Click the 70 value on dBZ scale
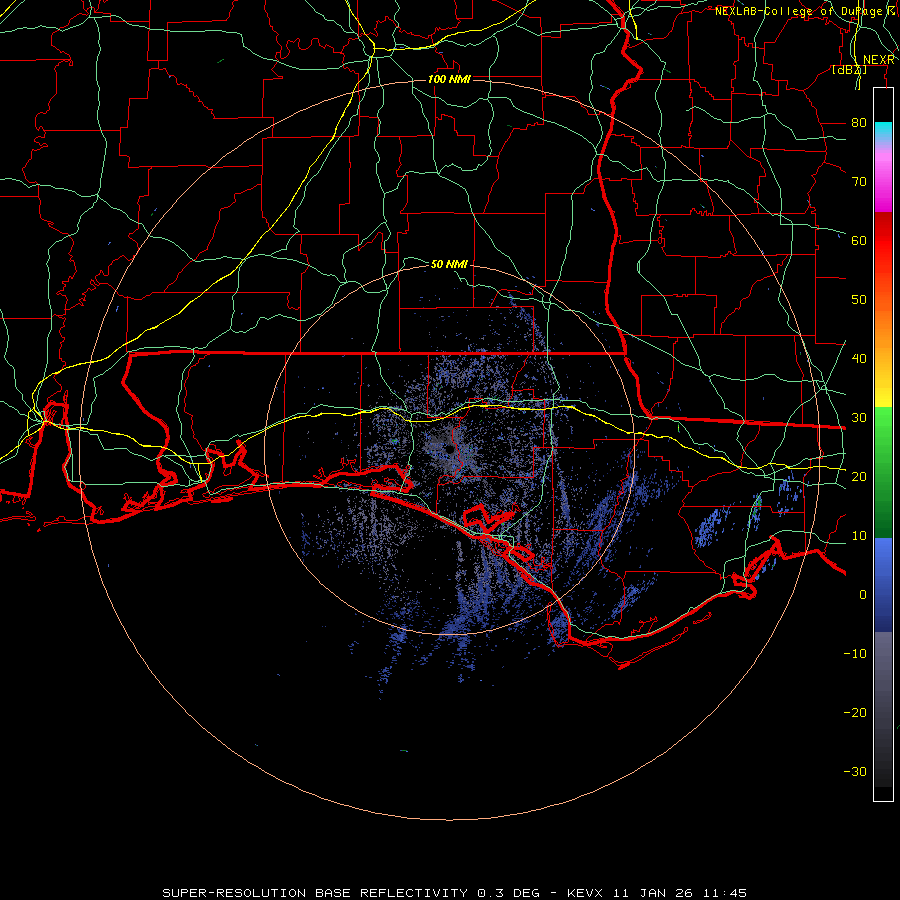 [859, 182]
